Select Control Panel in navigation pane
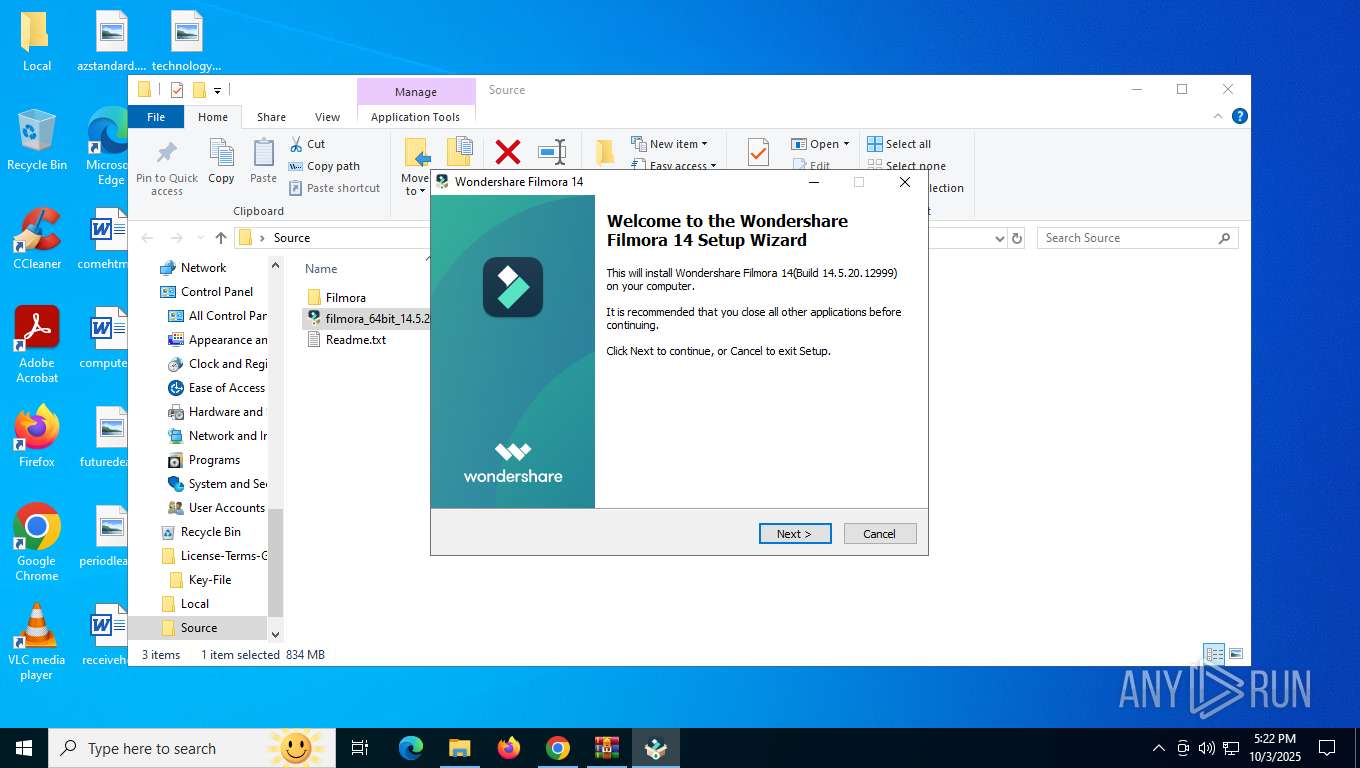 coord(217,291)
